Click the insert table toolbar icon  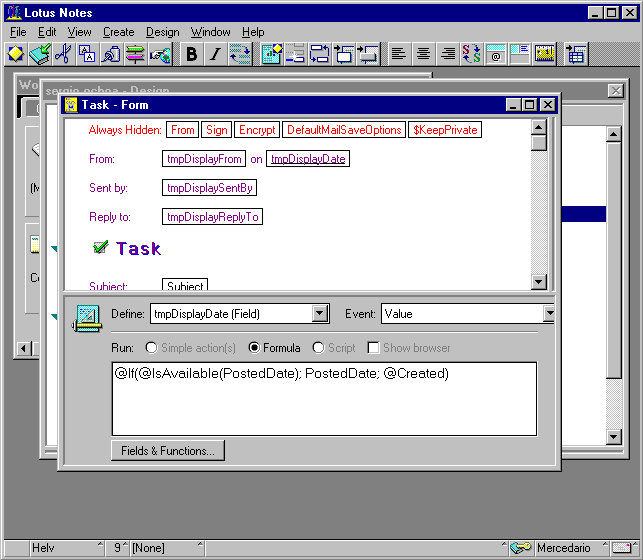tap(576, 54)
